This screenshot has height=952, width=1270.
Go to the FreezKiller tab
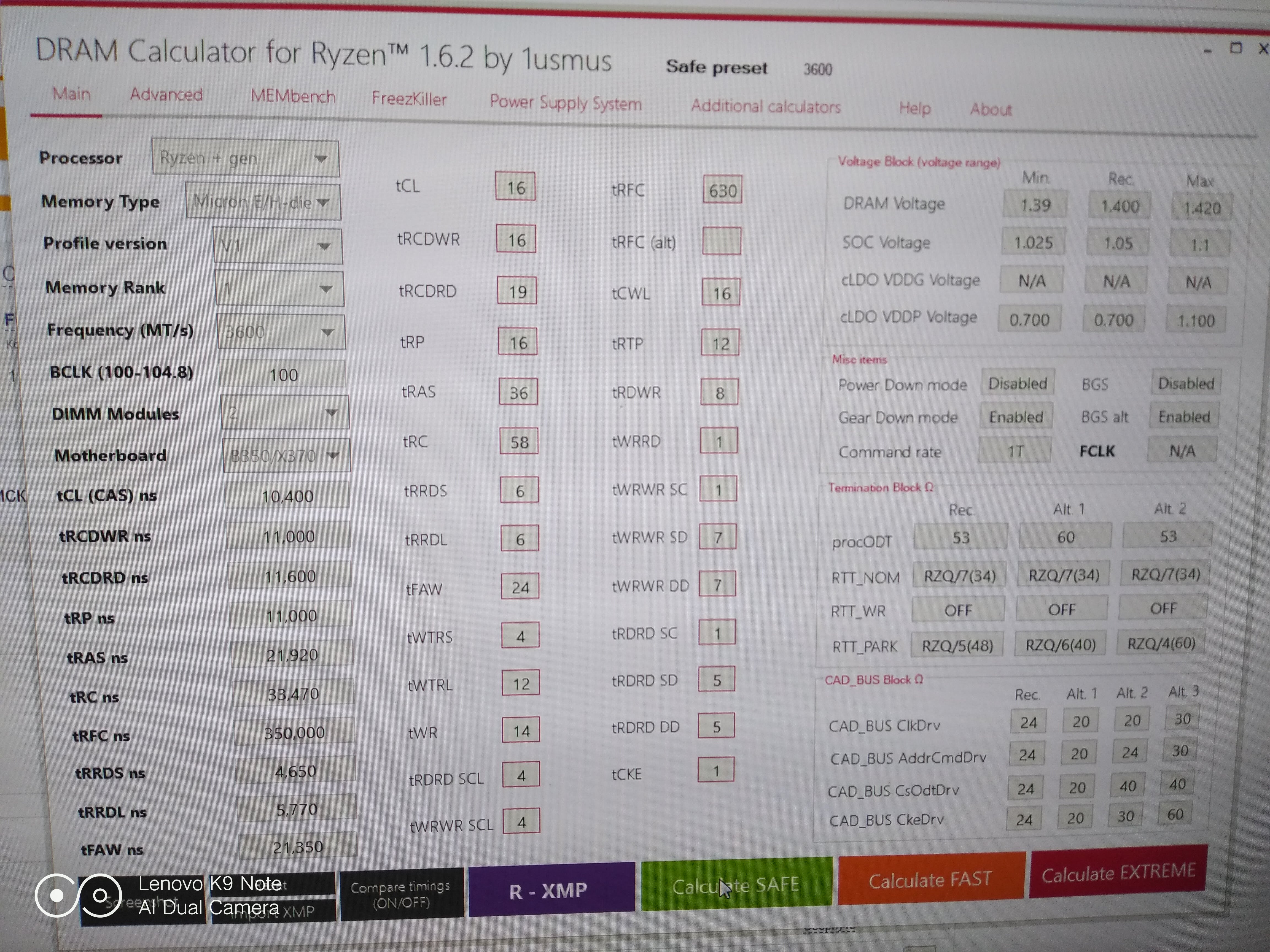pos(409,99)
